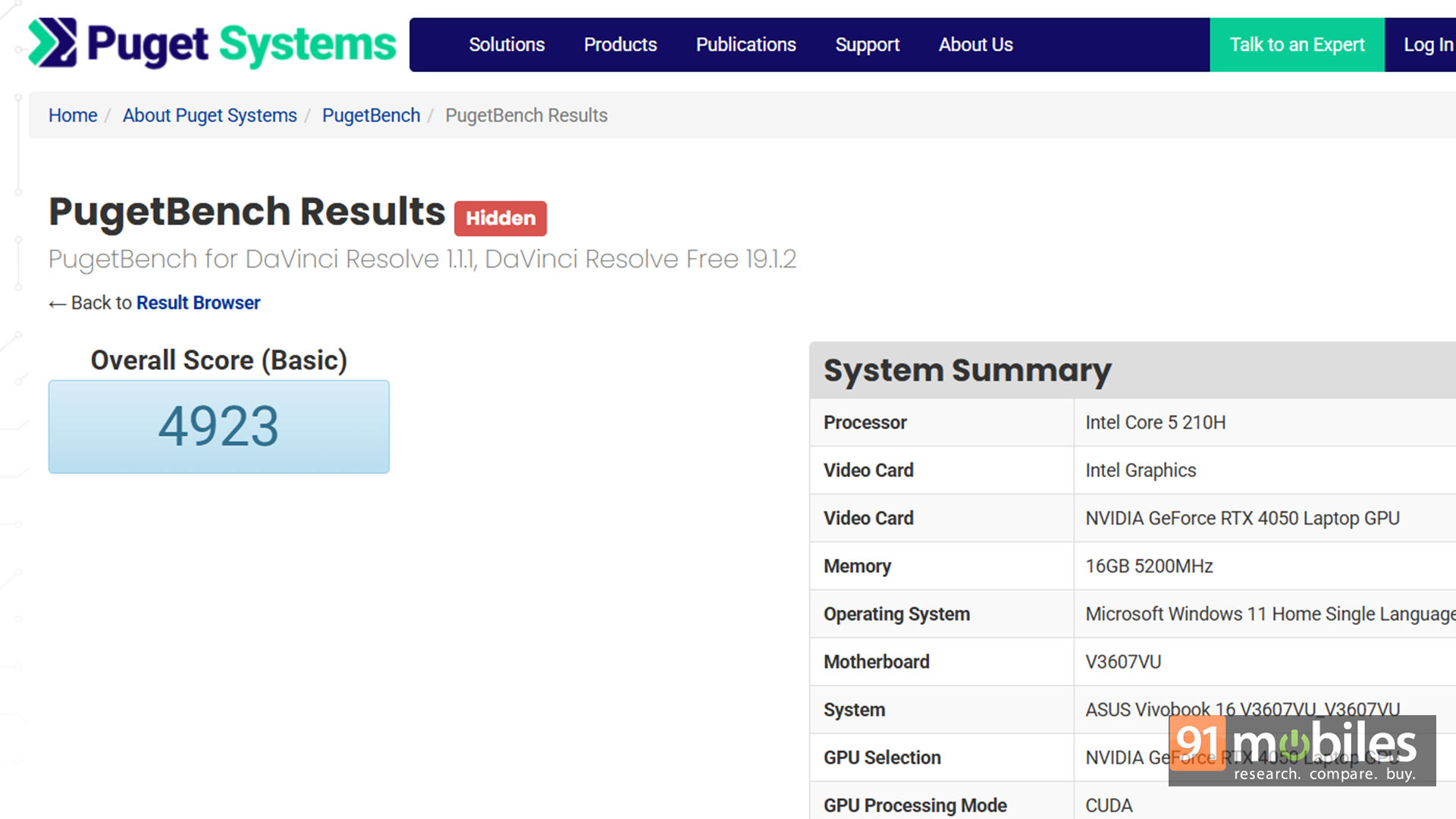Select PugetBench Results breadcrumb text

tap(526, 115)
